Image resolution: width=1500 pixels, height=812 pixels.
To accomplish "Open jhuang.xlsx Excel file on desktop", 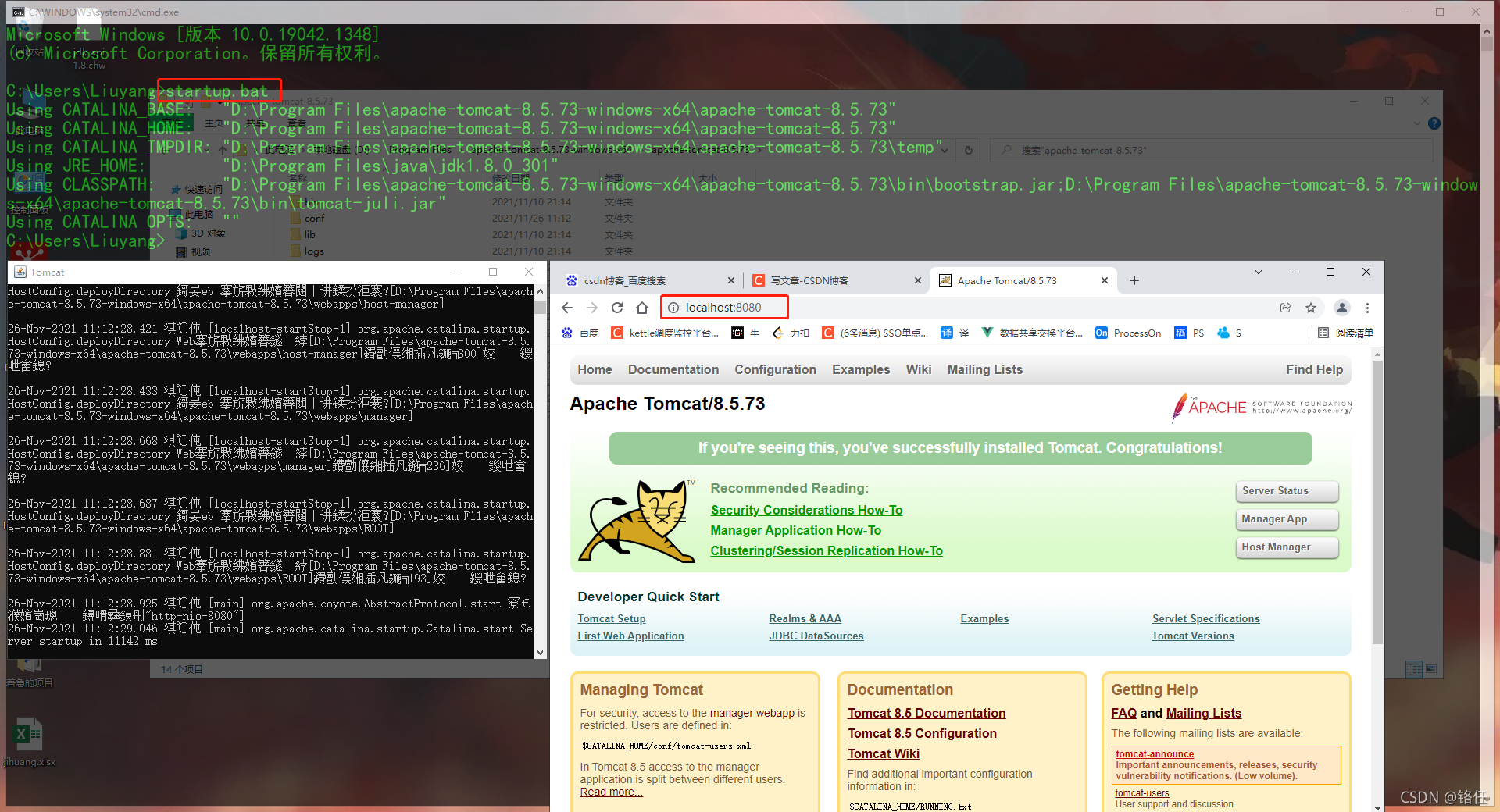I will point(30,743).
